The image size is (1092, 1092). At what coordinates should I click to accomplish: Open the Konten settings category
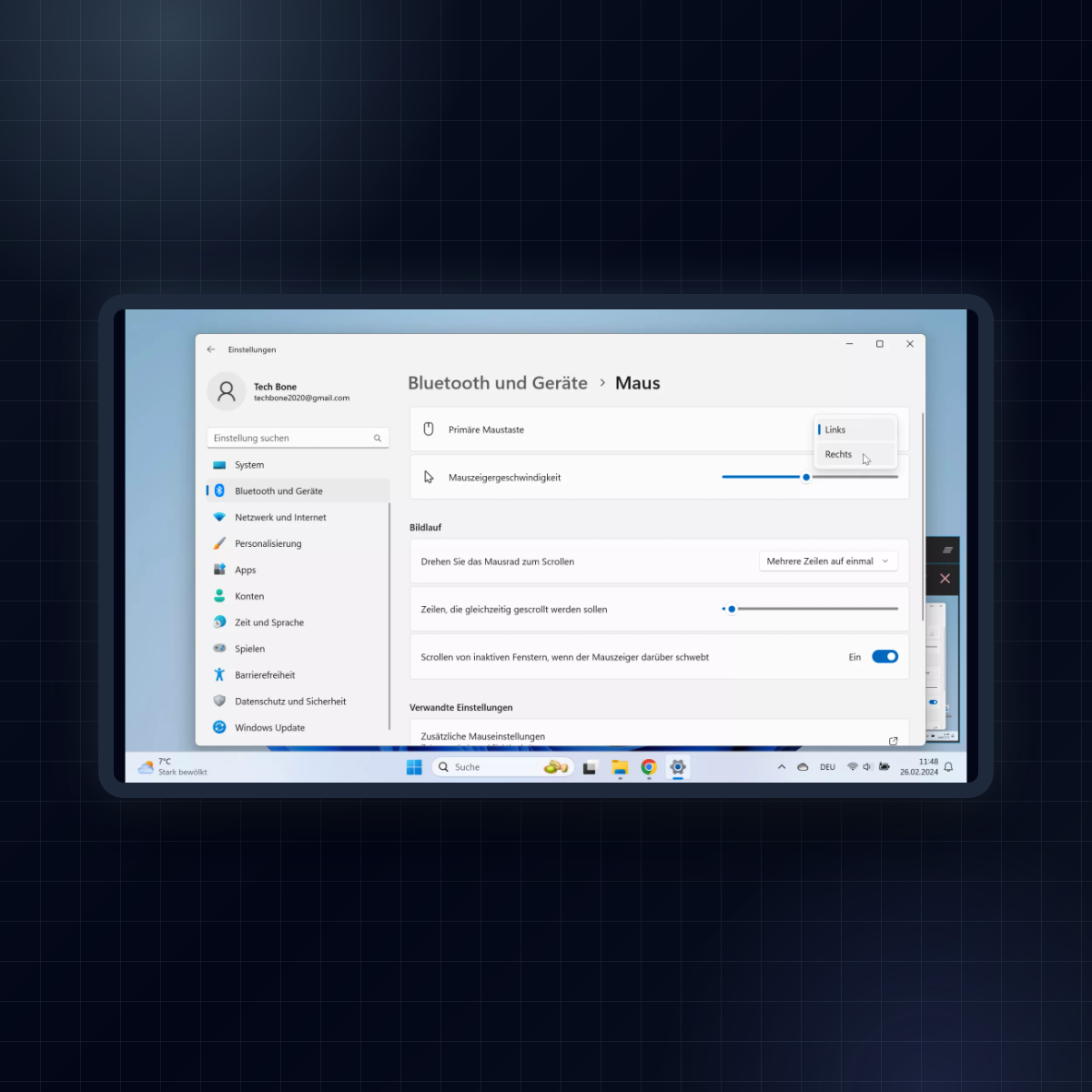298,597
